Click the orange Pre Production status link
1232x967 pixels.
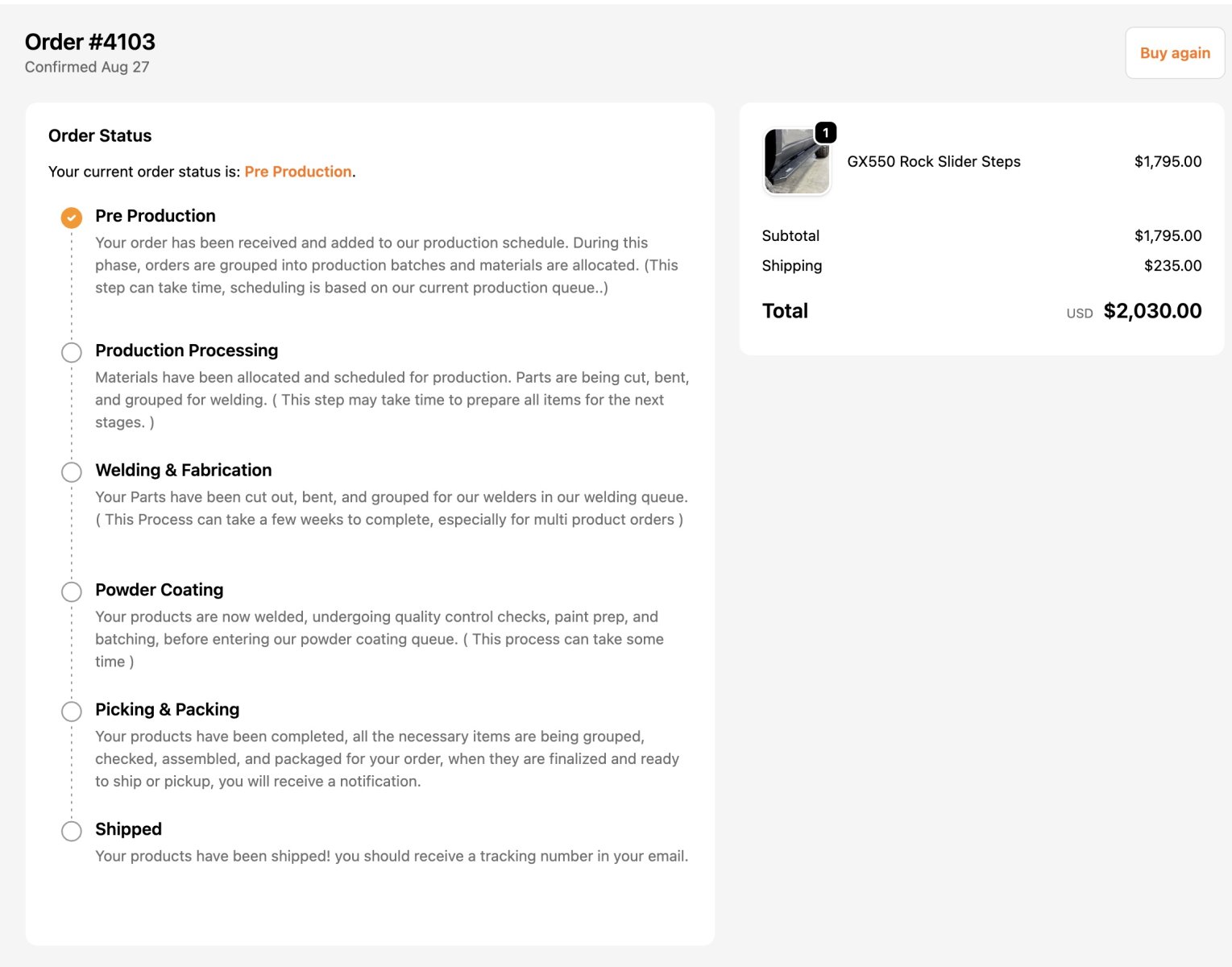click(298, 172)
